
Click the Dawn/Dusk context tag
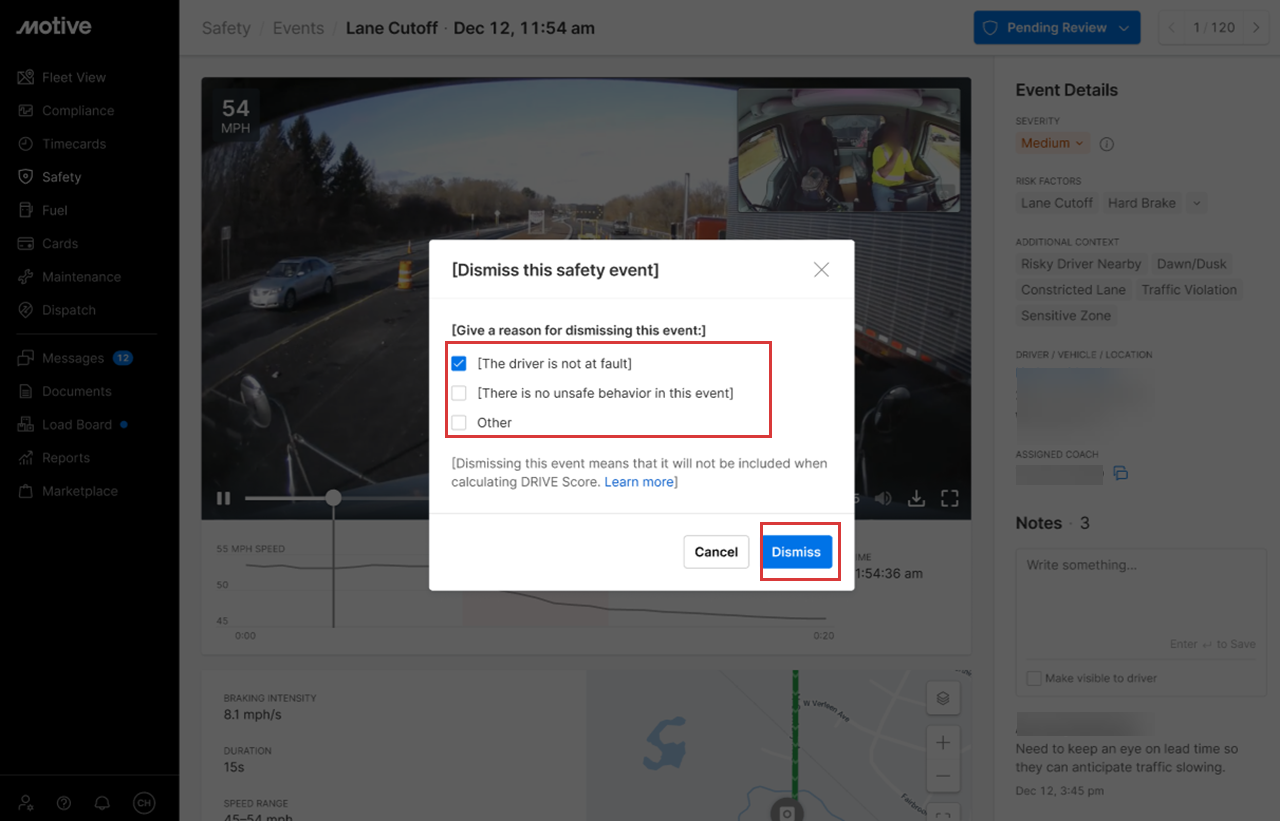[1191, 264]
